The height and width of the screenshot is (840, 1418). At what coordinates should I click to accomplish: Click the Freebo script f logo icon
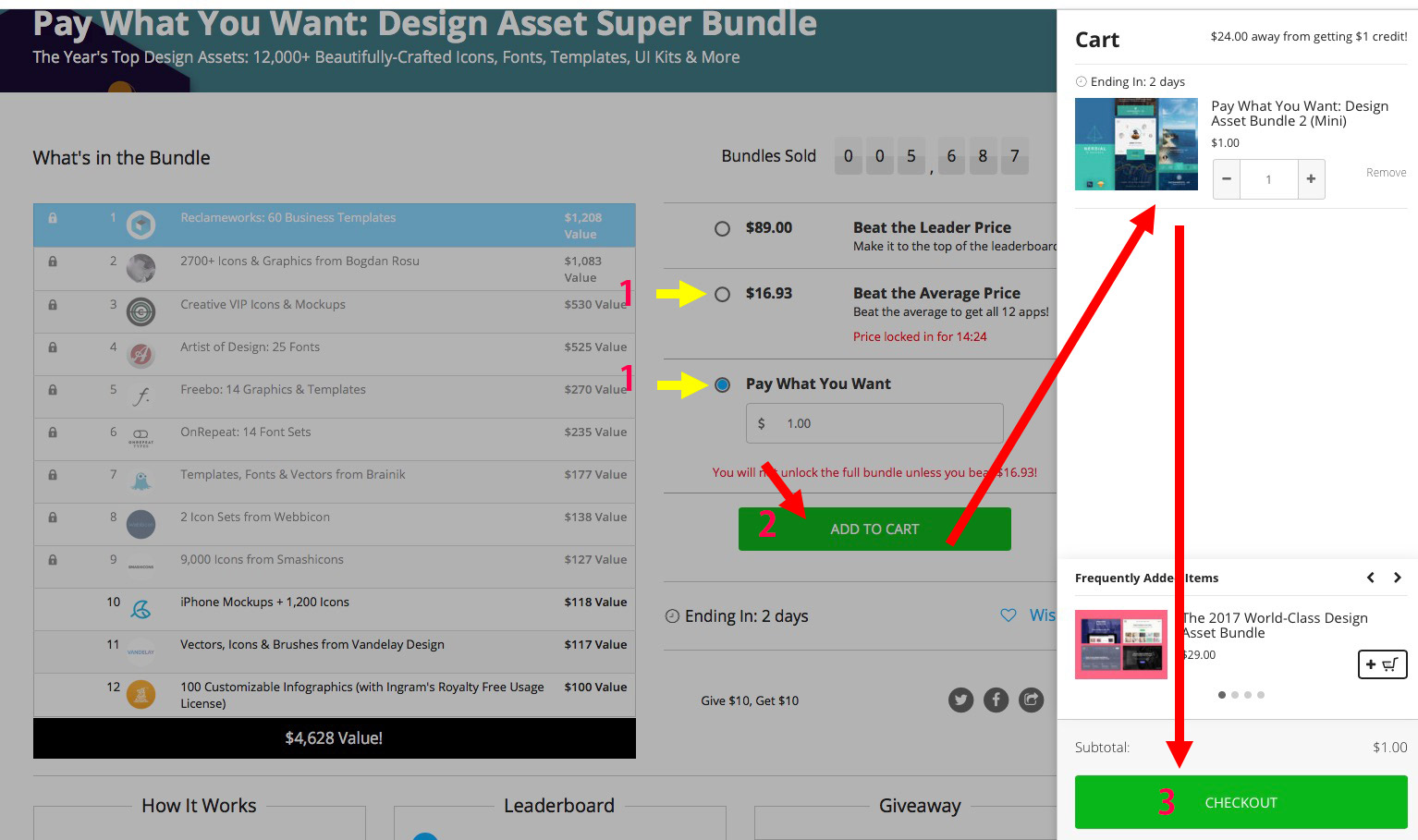pyautogui.click(x=141, y=396)
